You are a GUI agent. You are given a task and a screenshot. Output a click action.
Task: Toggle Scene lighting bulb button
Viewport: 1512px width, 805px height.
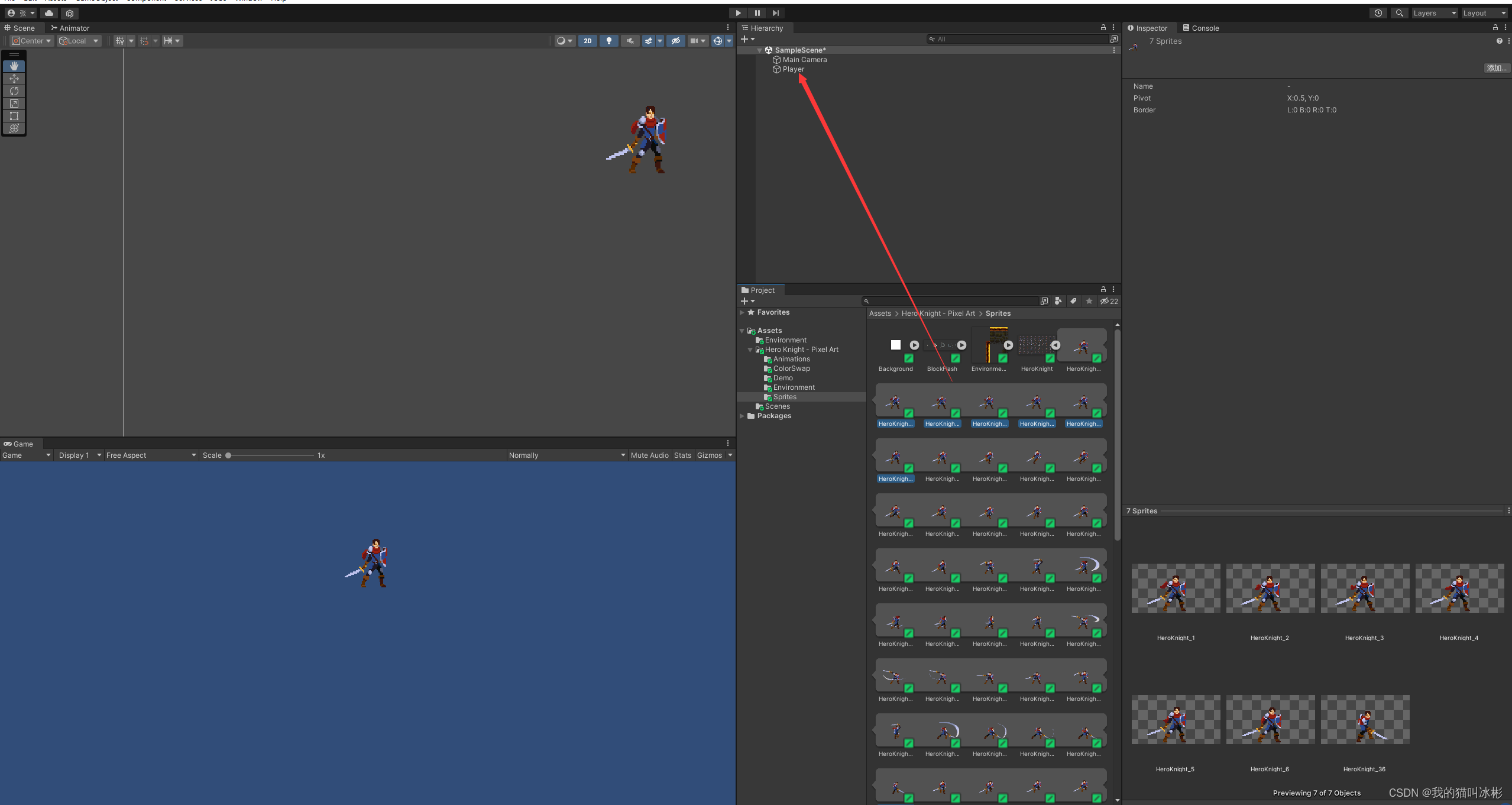pos(608,41)
